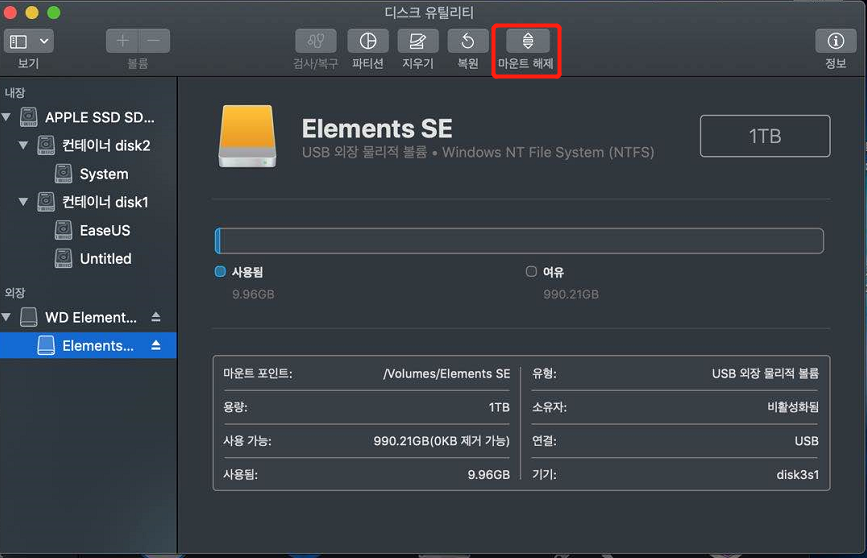
Task: Select the Untitled volume
Action: point(88,258)
